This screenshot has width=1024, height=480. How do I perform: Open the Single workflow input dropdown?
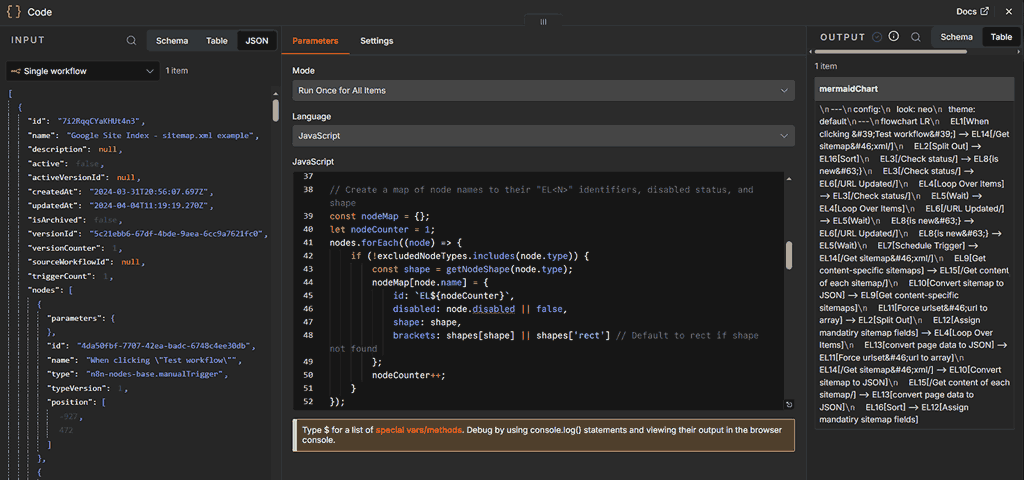tap(82, 71)
